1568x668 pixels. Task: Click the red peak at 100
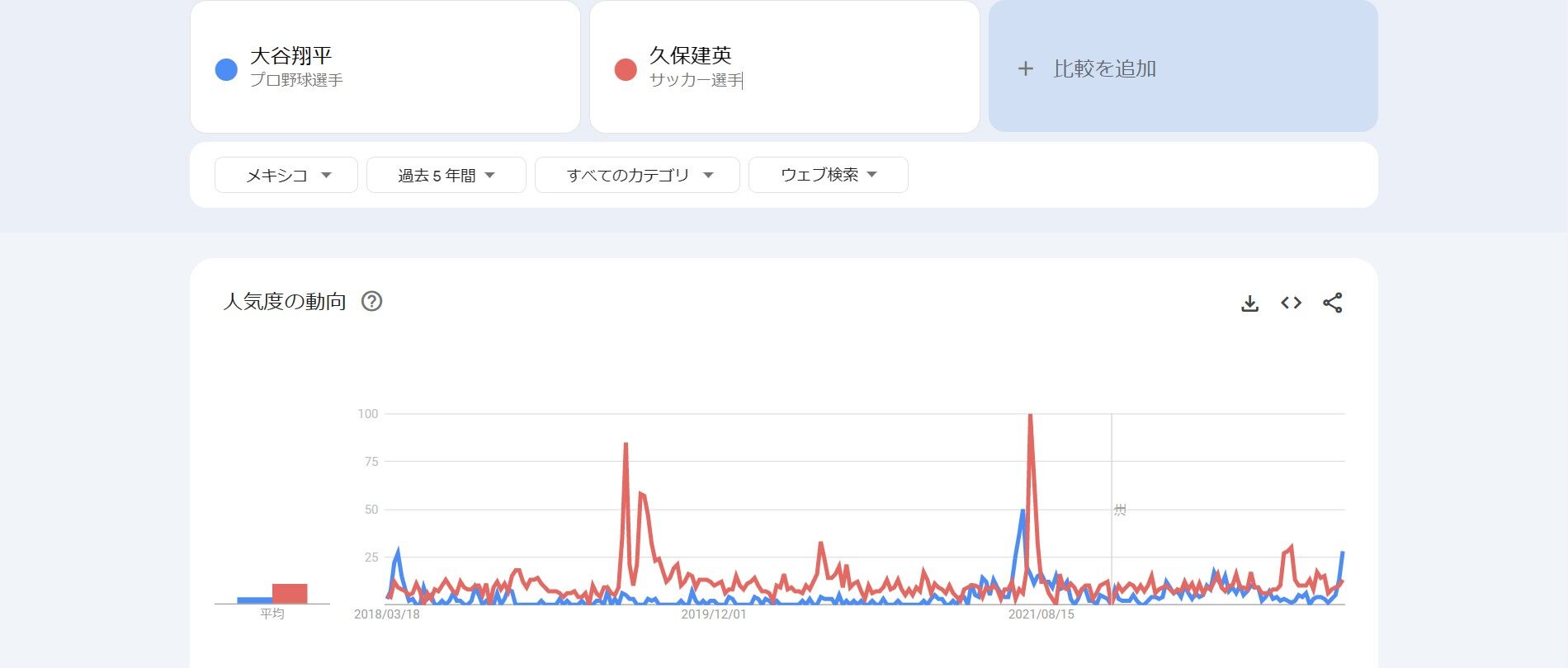[1030, 416]
